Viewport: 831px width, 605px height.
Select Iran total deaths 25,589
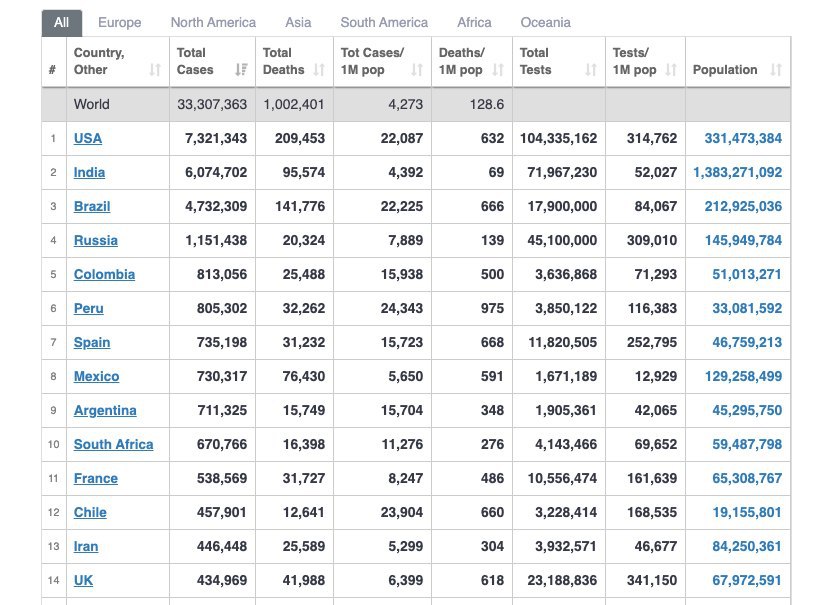(x=304, y=546)
